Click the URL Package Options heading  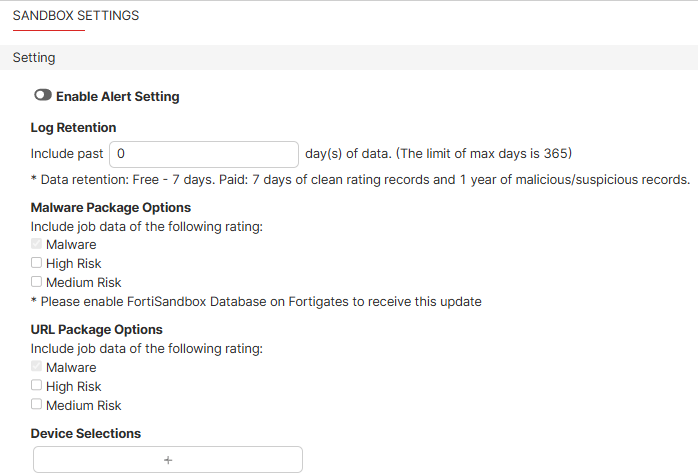(x=97, y=329)
